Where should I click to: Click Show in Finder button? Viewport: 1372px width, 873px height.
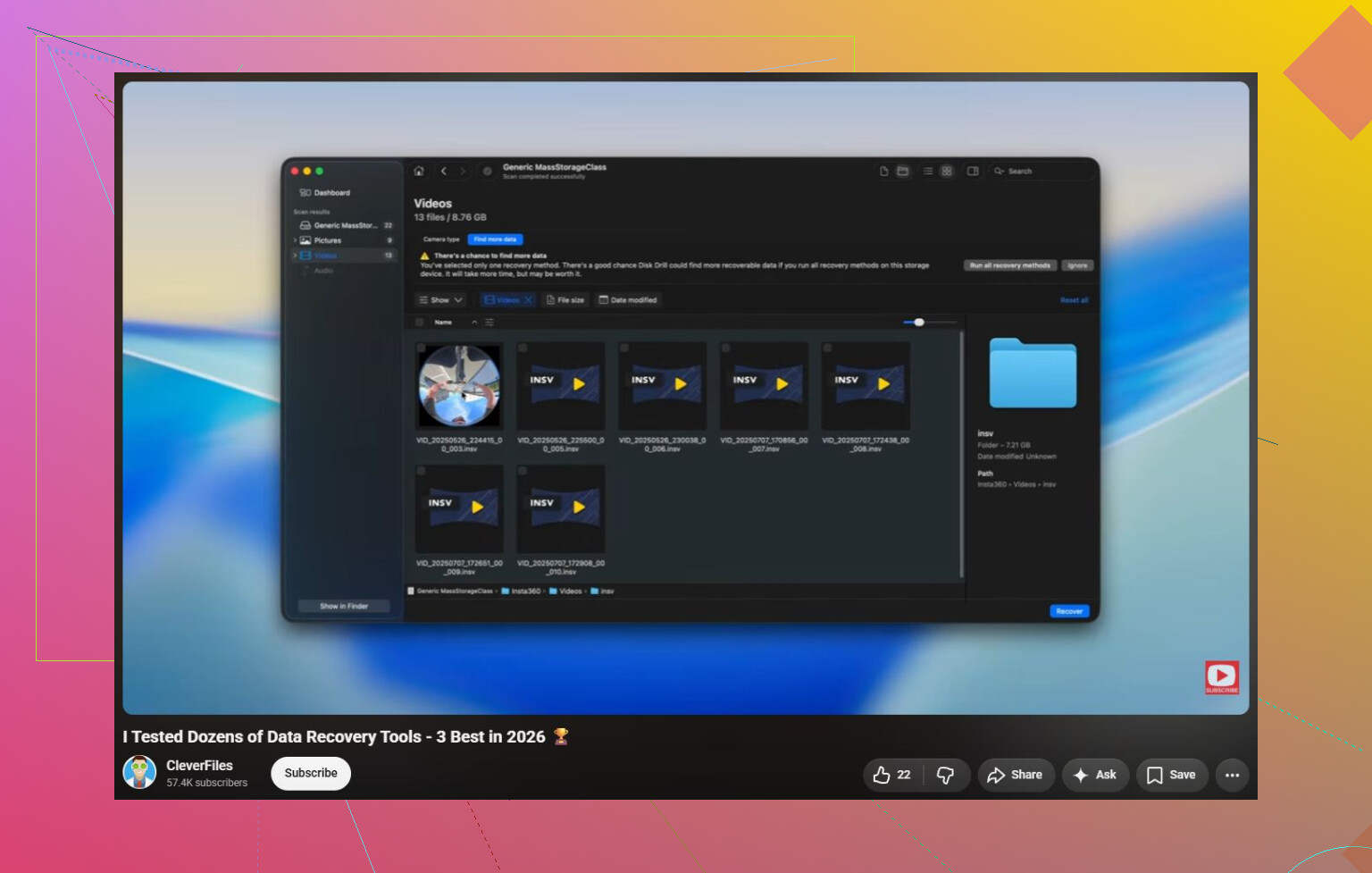[344, 606]
